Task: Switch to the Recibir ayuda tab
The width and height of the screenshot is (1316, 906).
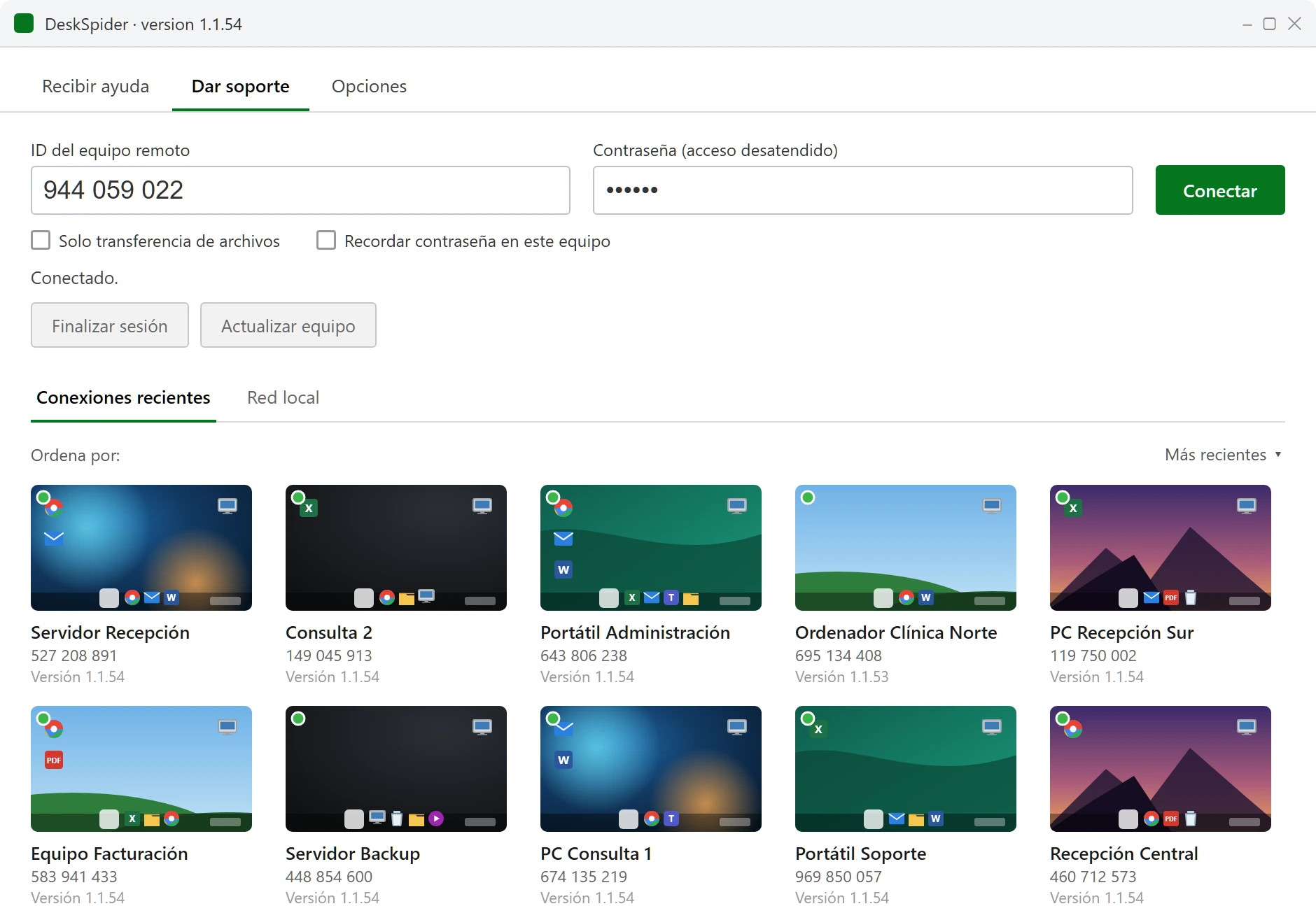Action: click(x=96, y=86)
